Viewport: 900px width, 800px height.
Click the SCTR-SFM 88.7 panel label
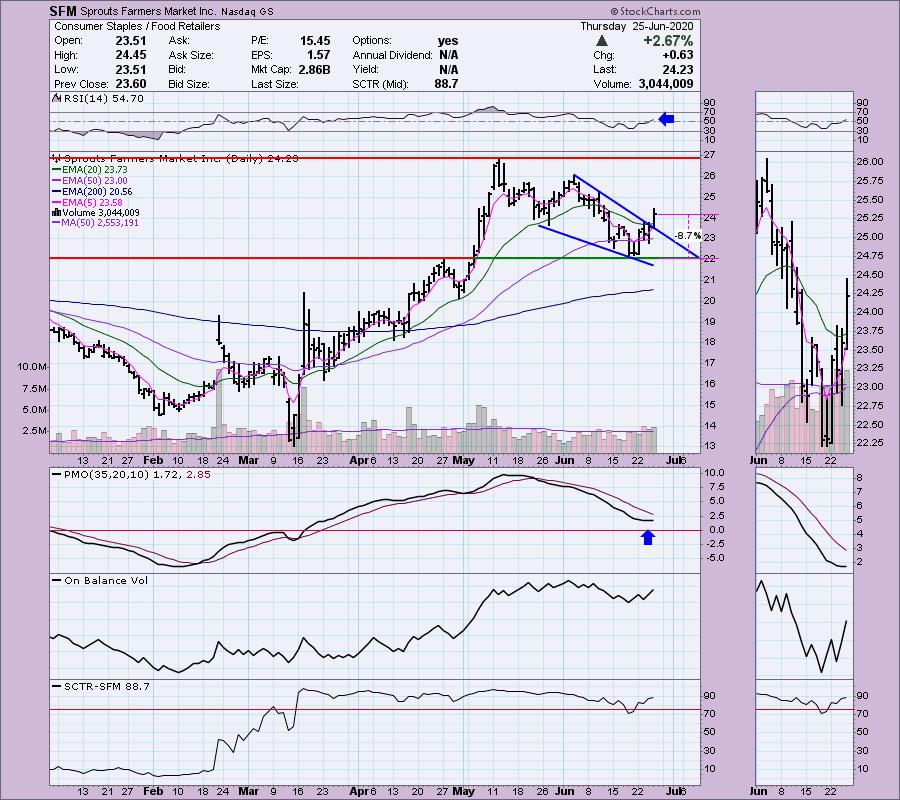click(x=101, y=686)
